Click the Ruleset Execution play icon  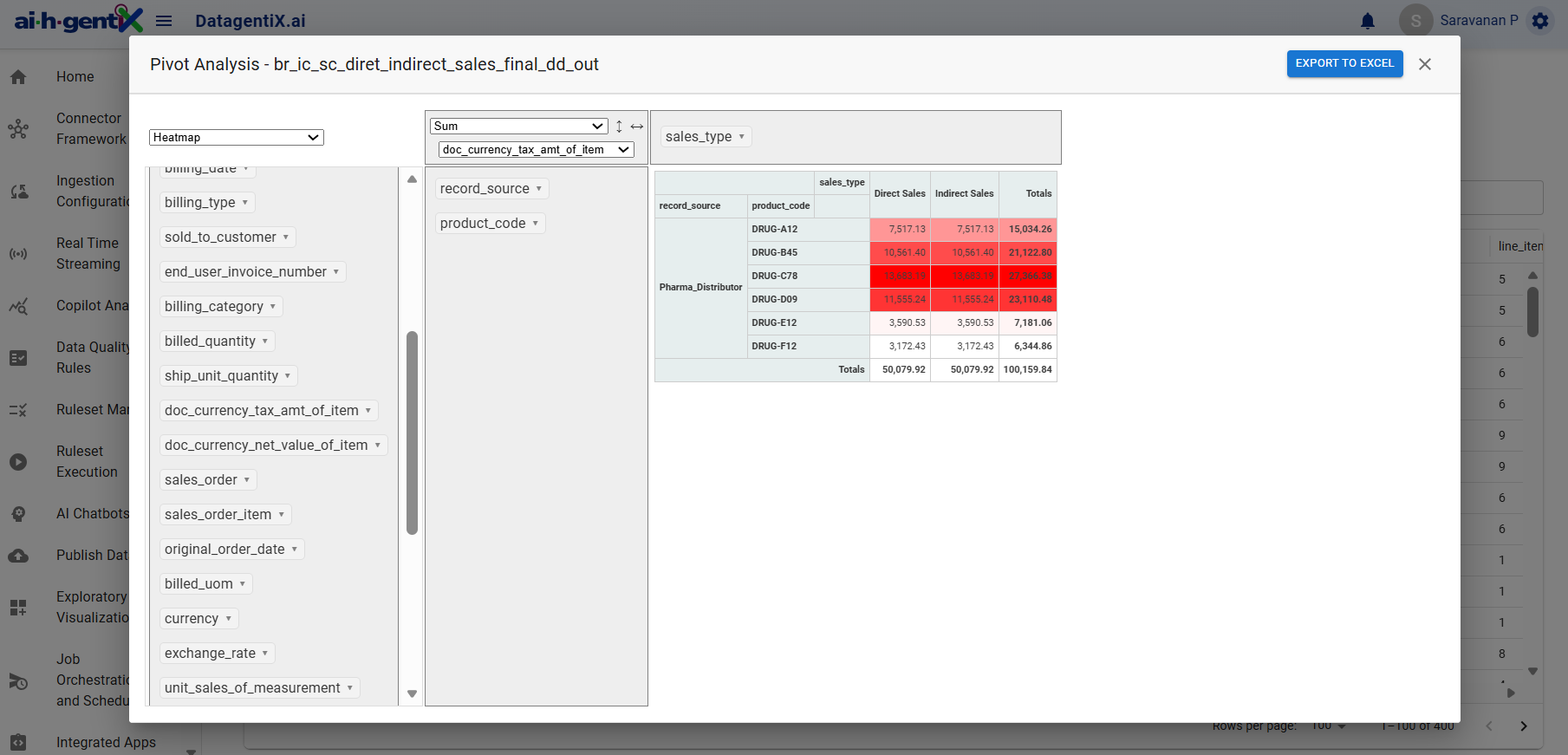[x=18, y=462]
